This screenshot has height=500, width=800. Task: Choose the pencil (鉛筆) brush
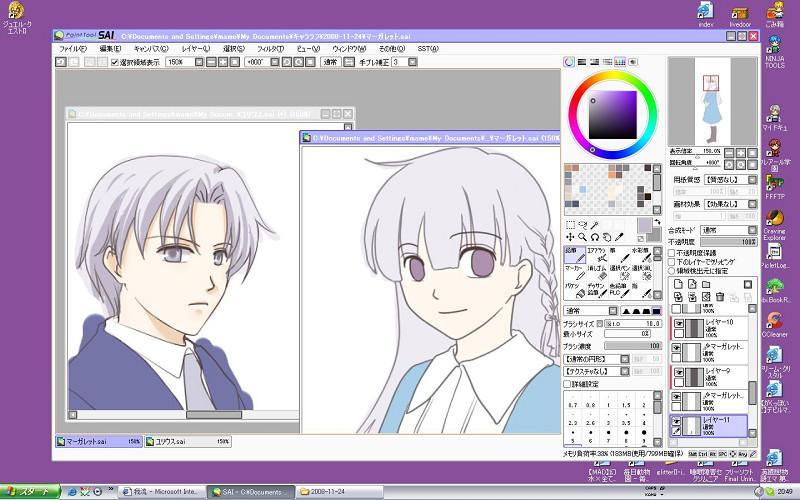(574, 255)
